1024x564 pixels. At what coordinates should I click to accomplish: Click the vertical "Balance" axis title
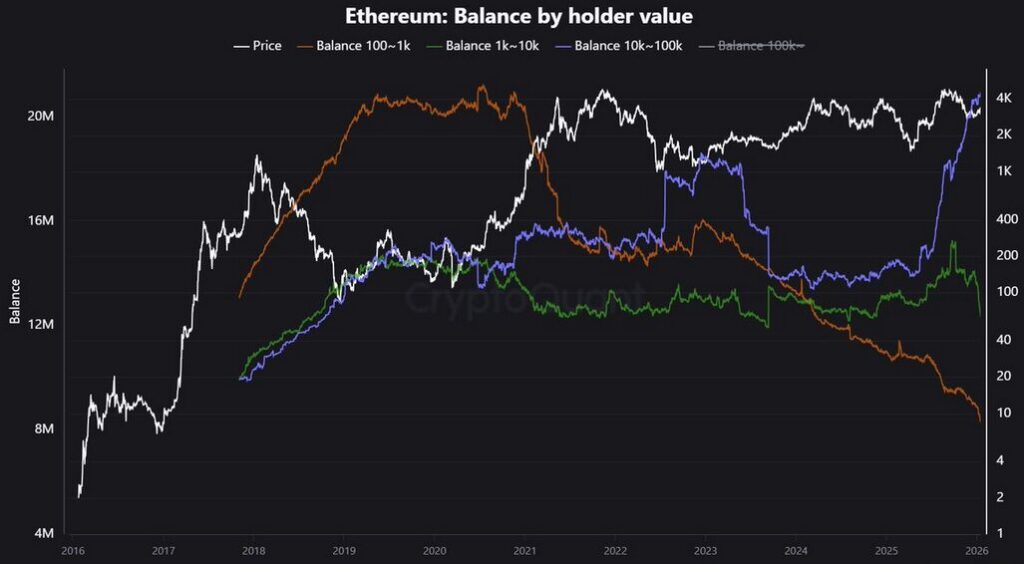pyautogui.click(x=15, y=300)
